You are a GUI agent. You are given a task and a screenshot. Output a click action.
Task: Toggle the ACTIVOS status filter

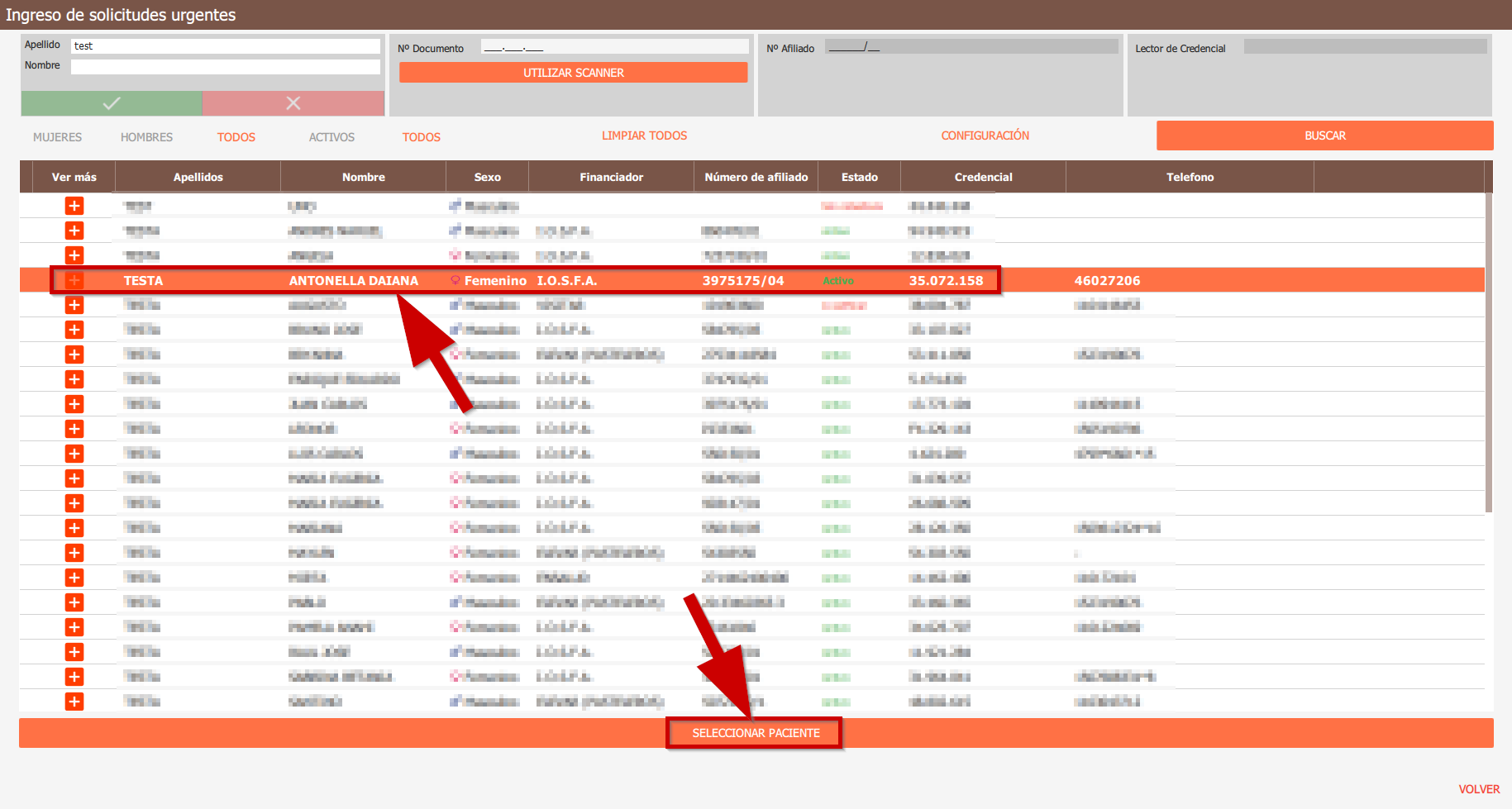click(x=331, y=137)
